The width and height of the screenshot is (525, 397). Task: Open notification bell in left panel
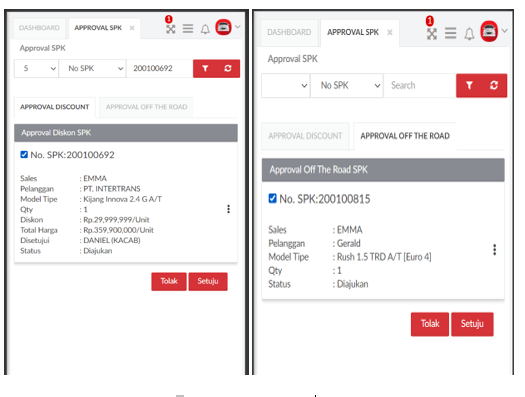[x=205, y=29]
